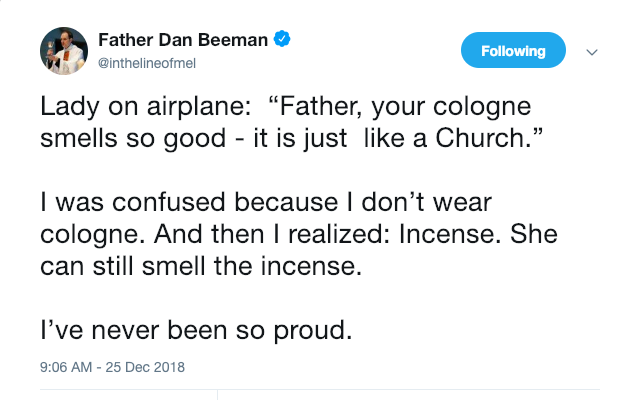Toggle the Following button
This screenshot has height=400, width=639.
pyautogui.click(x=513, y=50)
